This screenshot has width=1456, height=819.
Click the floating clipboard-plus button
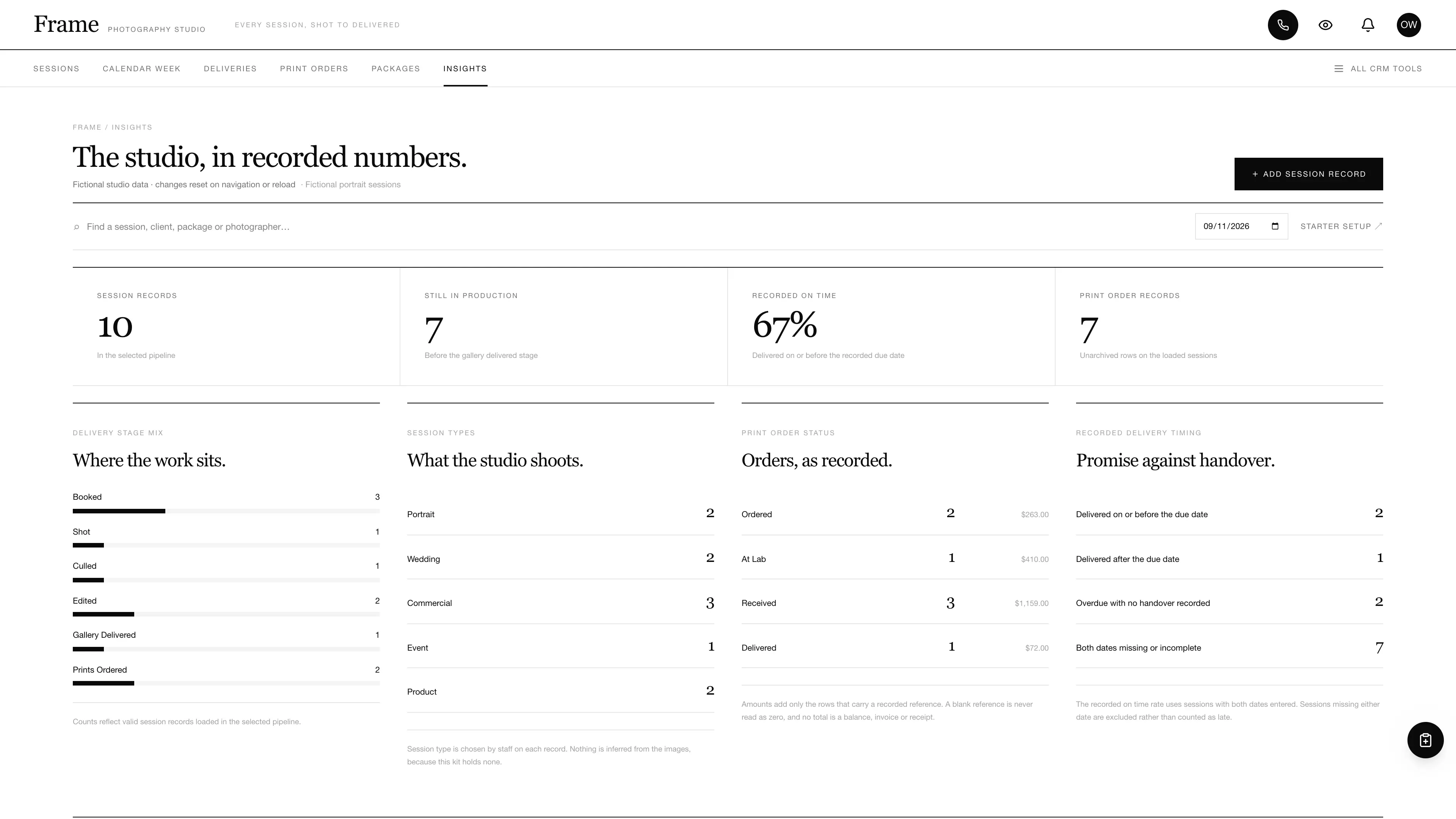click(x=1425, y=740)
